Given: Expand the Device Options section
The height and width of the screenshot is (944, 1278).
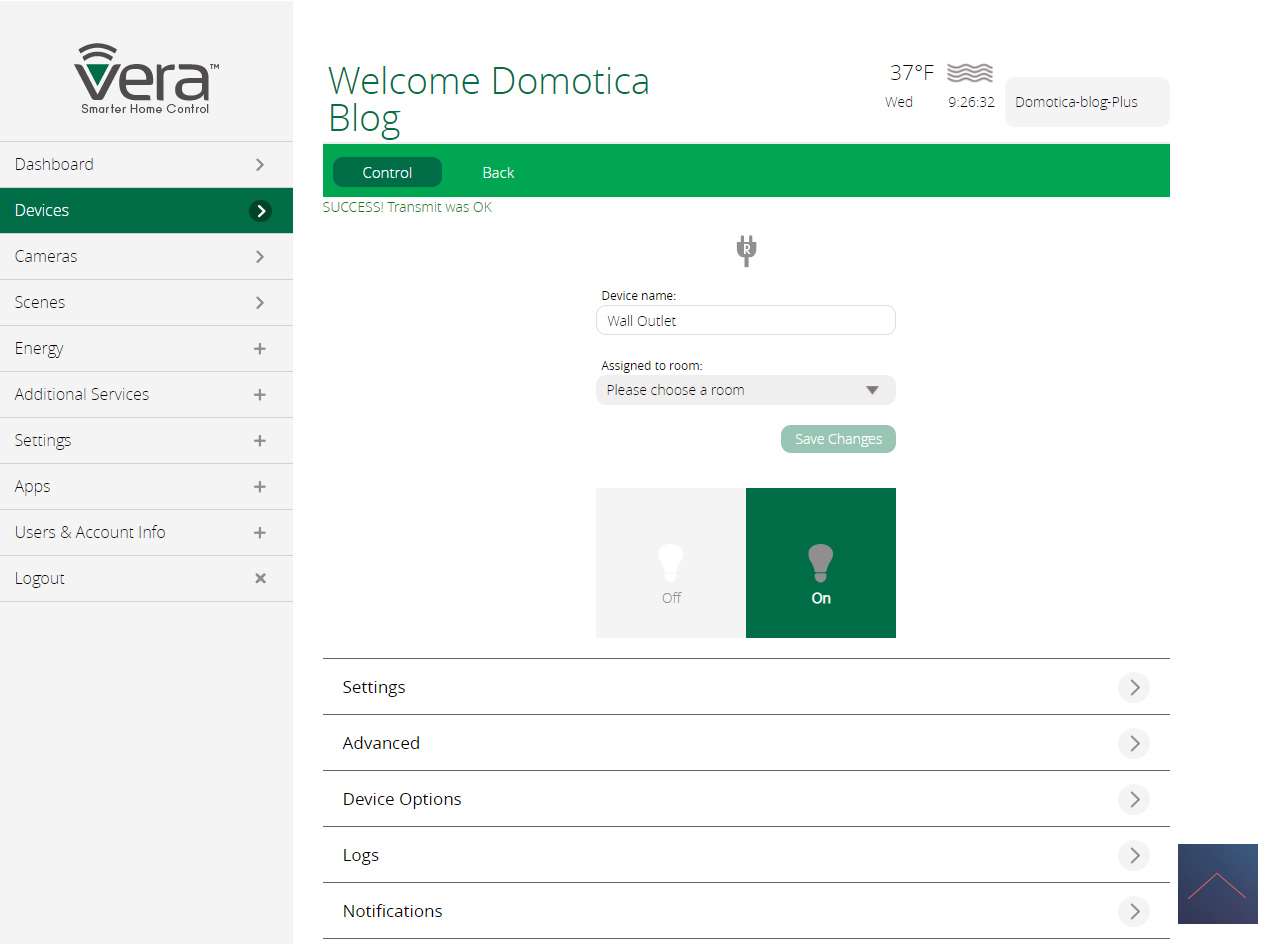Looking at the screenshot, I should (x=745, y=799).
